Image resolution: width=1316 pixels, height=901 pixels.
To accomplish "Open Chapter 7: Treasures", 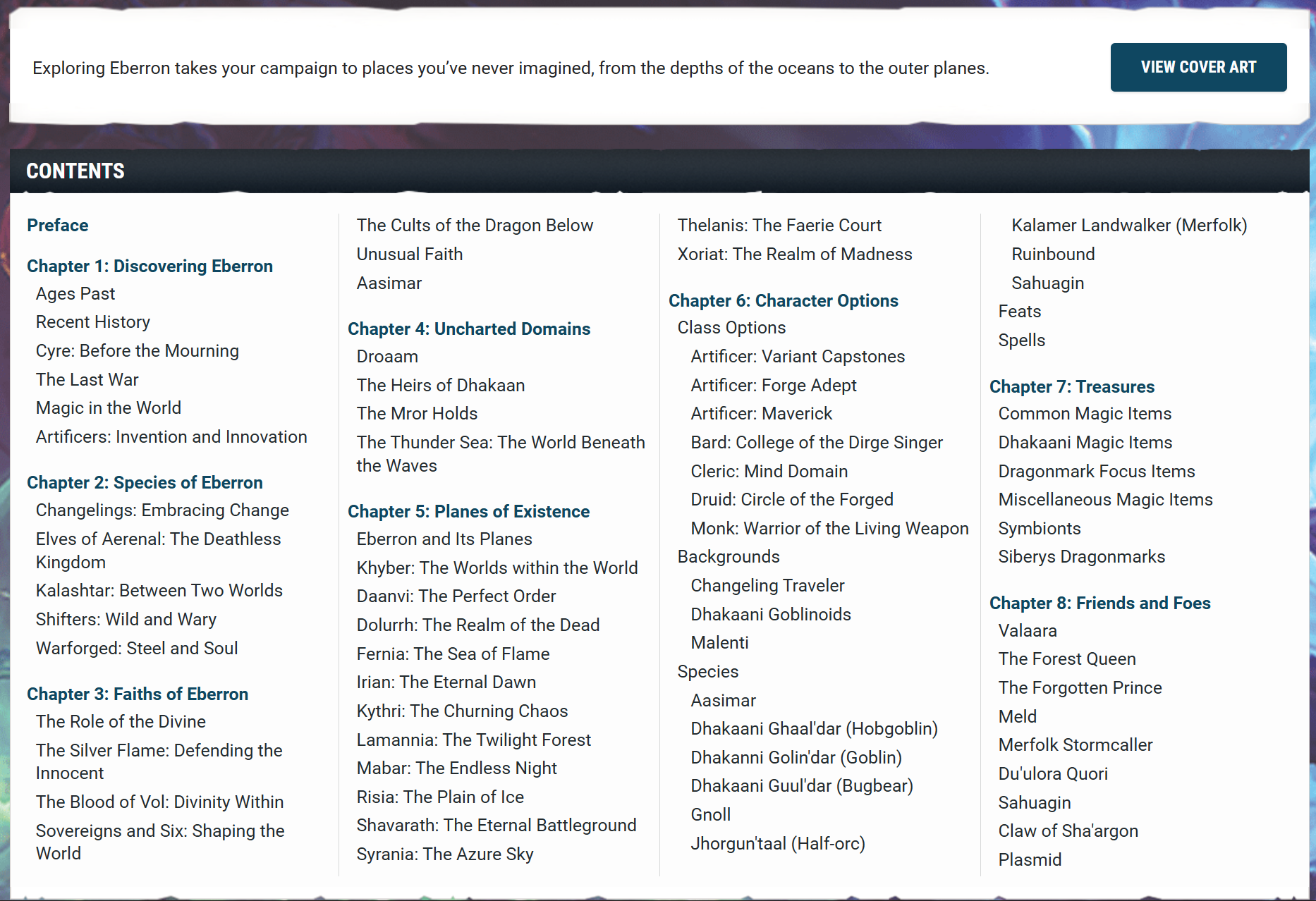I will (1071, 387).
